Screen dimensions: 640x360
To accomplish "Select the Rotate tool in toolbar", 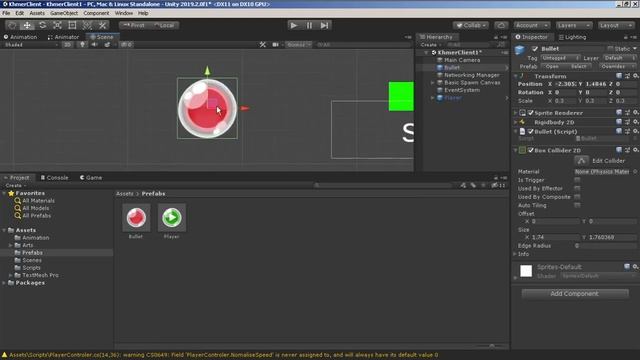I will [42, 25].
